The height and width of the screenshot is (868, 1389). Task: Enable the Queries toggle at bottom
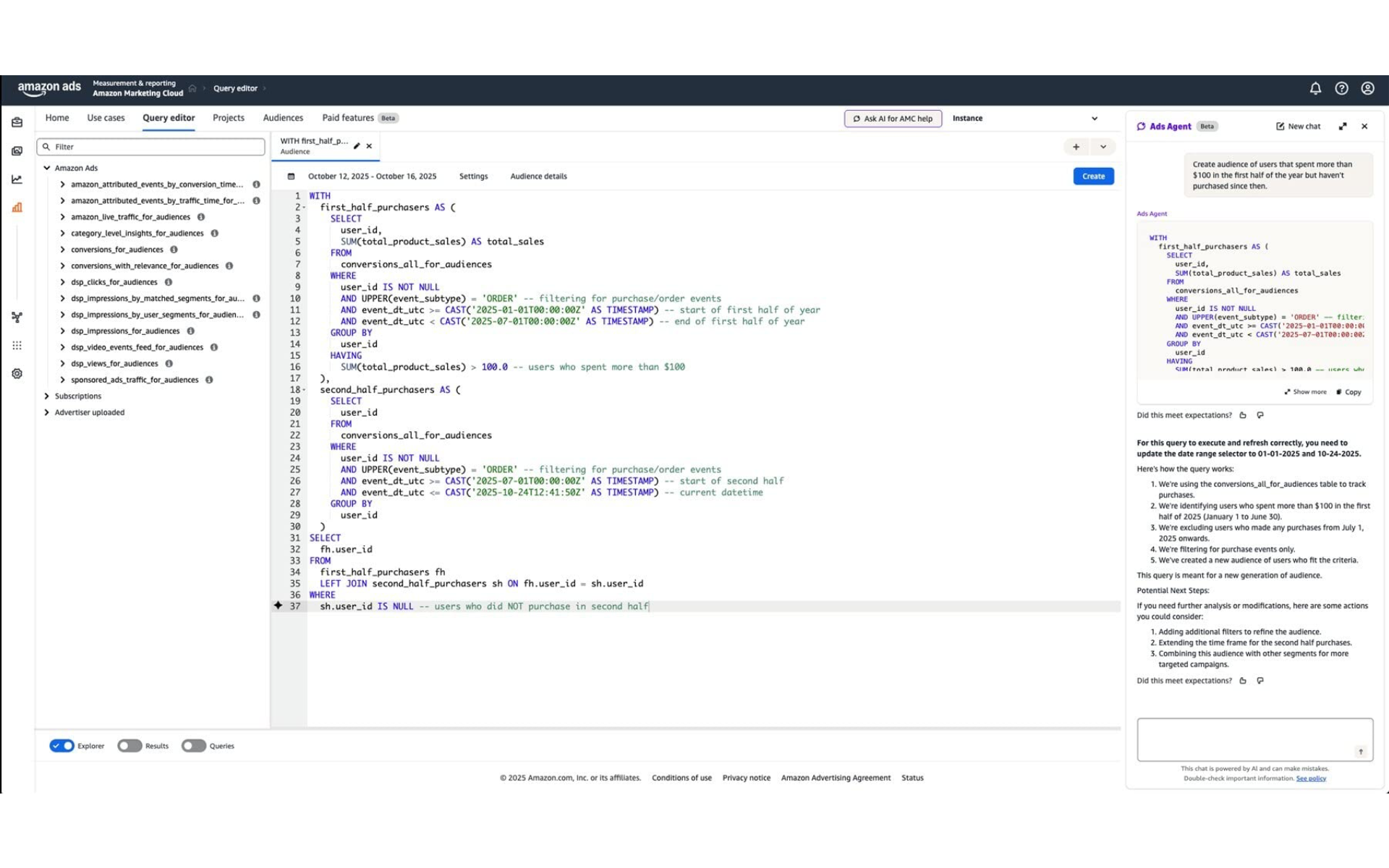[x=194, y=746]
